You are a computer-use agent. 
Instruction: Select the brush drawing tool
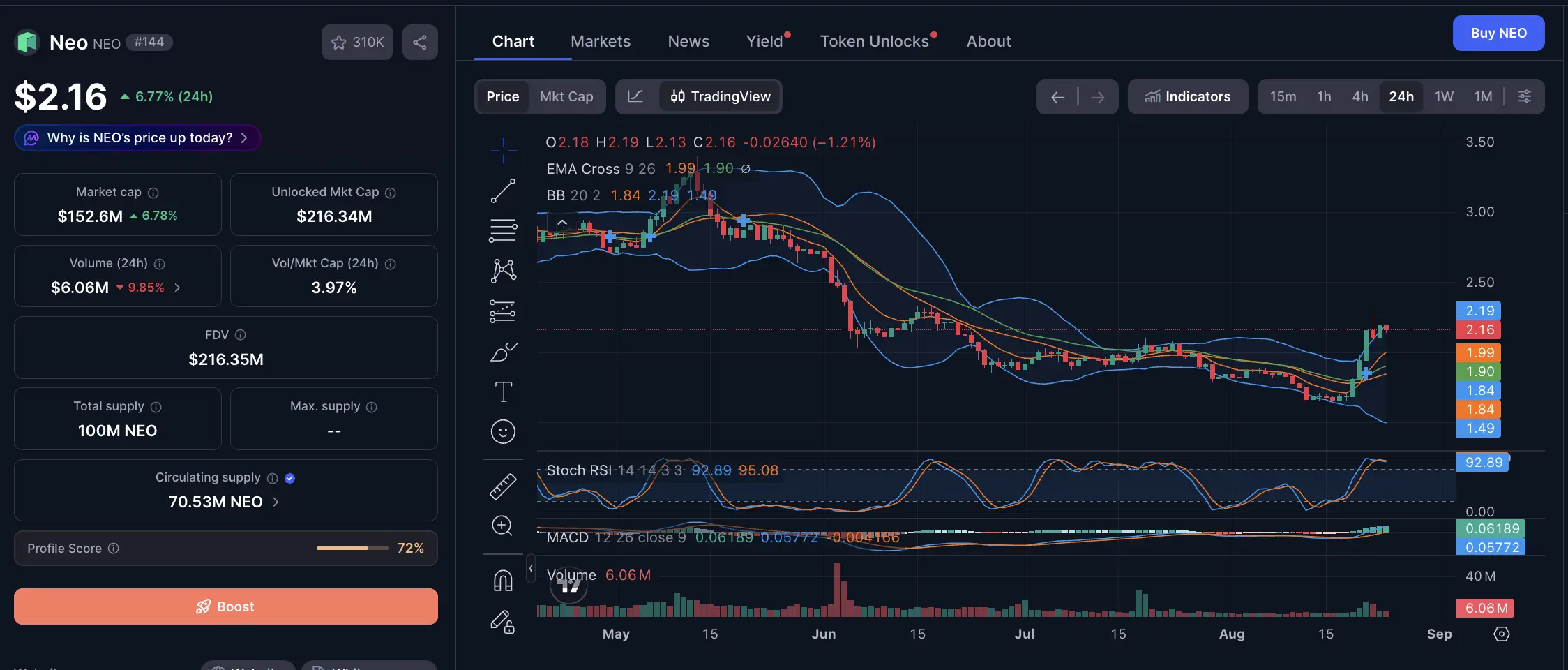tap(503, 352)
